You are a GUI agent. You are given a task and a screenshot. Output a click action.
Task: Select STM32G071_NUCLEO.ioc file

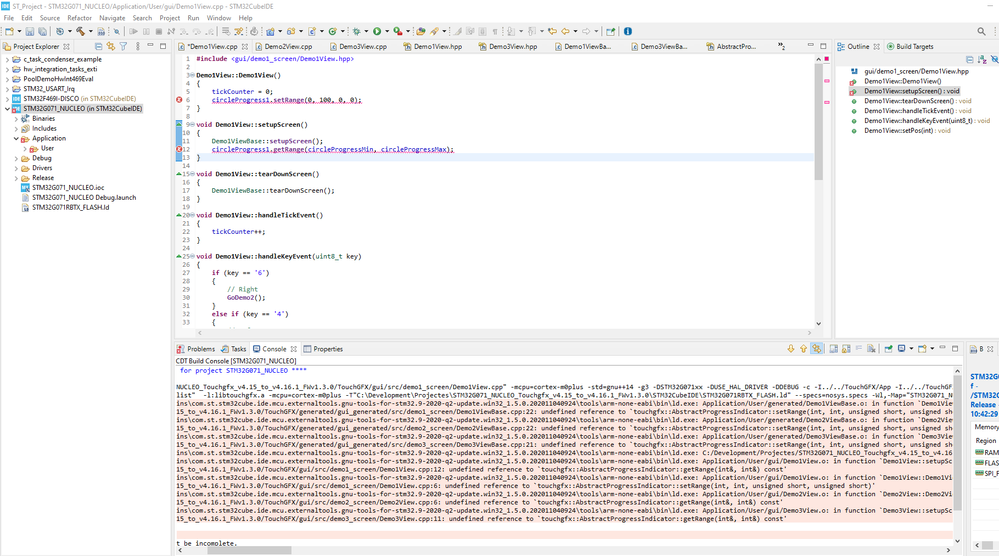[x=68, y=188]
